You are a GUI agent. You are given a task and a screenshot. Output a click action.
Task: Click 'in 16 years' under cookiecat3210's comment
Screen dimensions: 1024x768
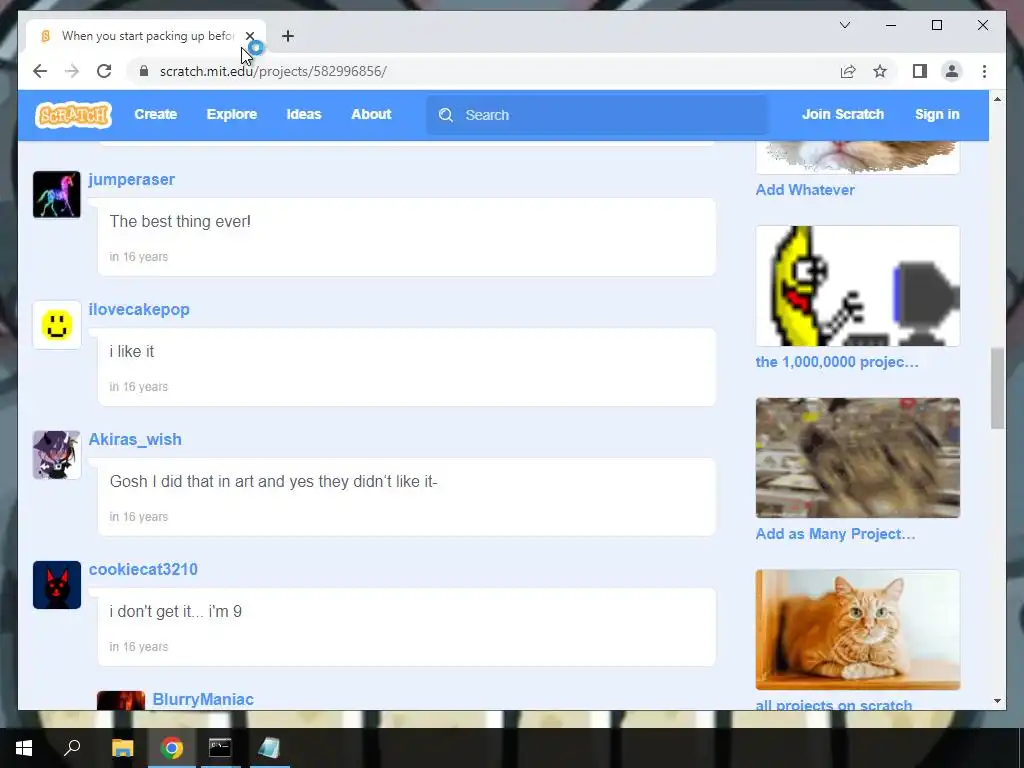tap(138, 647)
